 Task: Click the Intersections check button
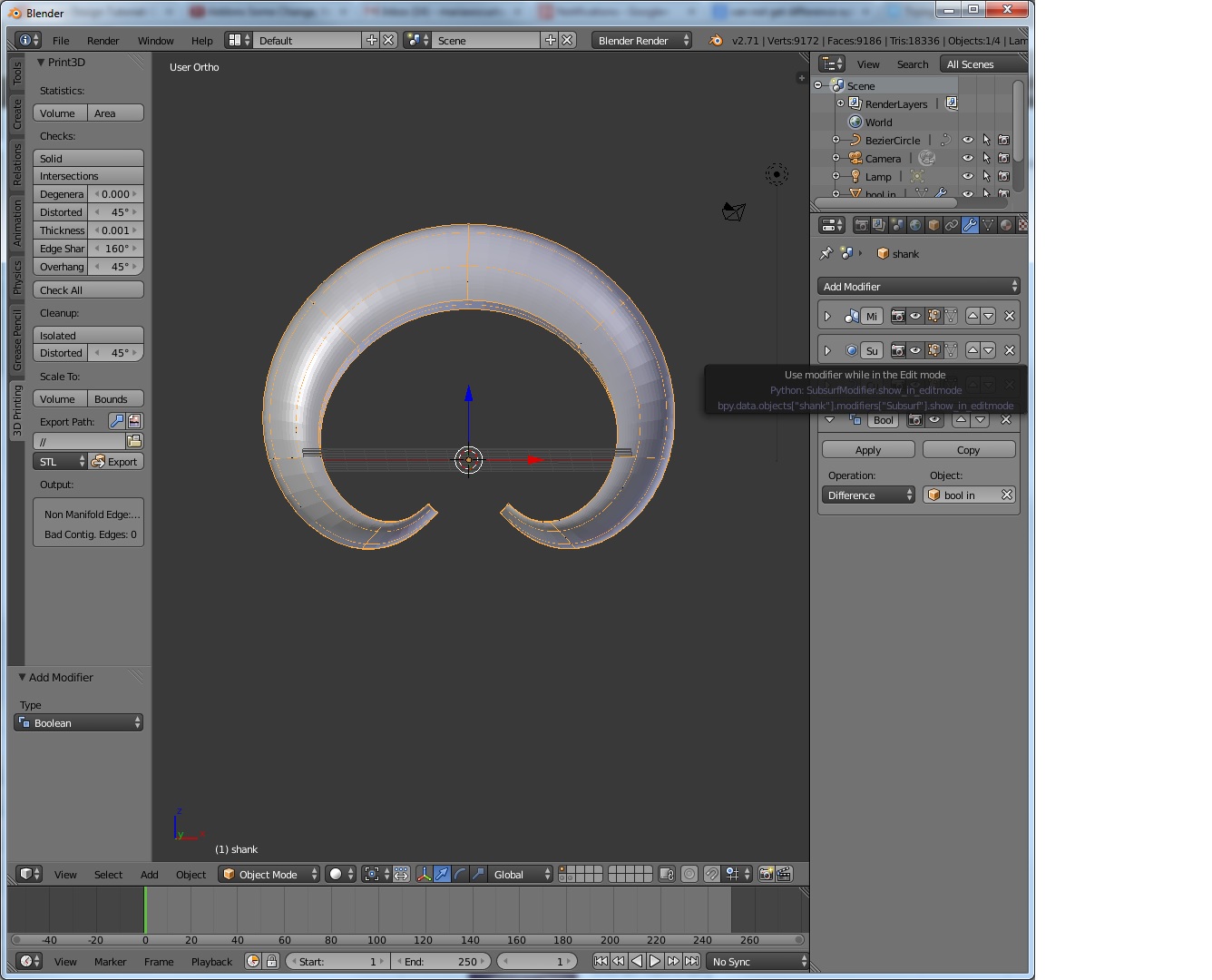[88, 176]
